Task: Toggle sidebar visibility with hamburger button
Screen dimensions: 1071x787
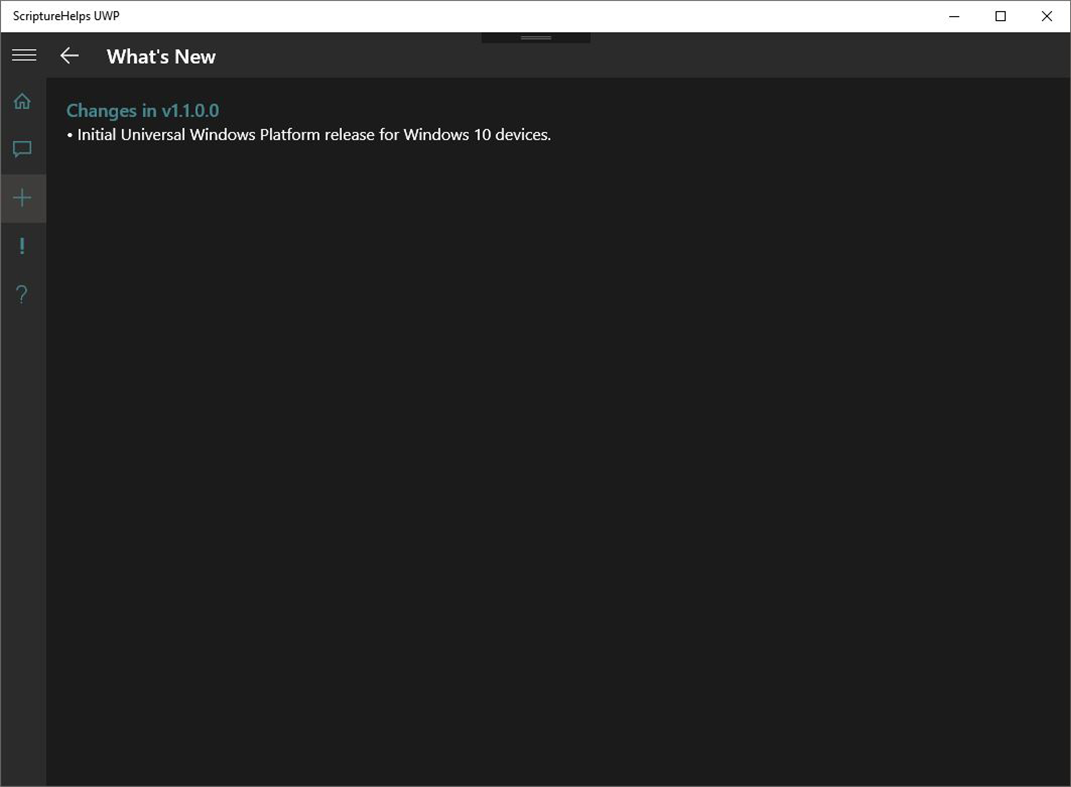Action: click(x=24, y=55)
